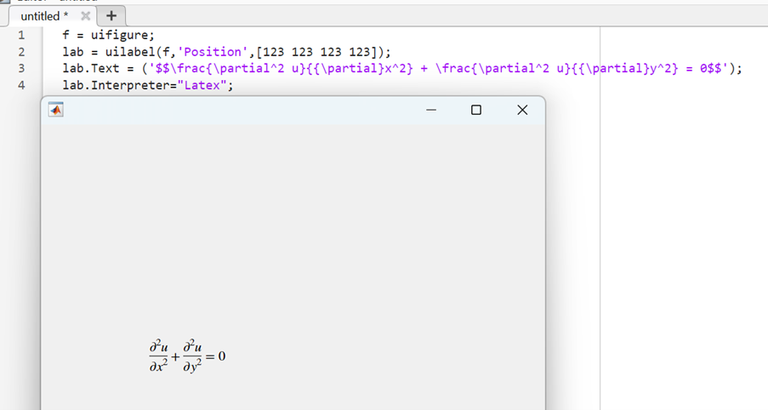Screen dimensions: 768x410
Task: Click lab.Interpreter on line 4
Action: coord(116,85)
